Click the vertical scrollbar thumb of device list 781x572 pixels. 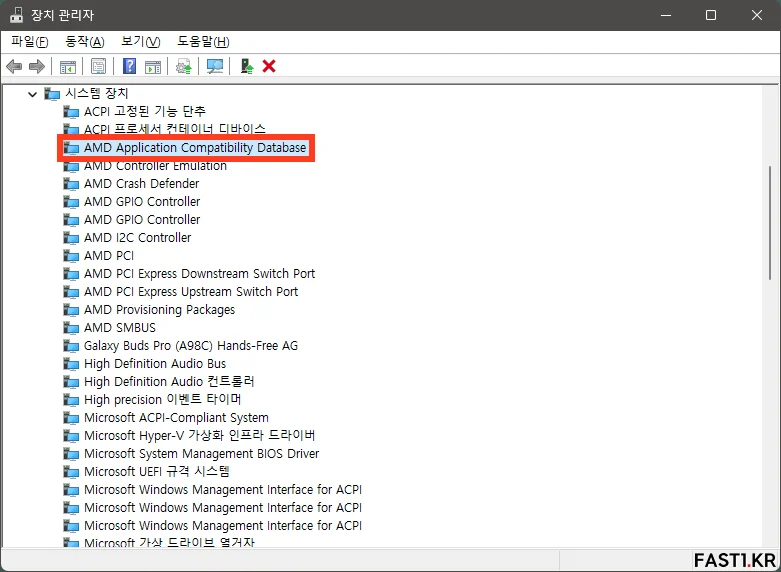click(x=771, y=223)
